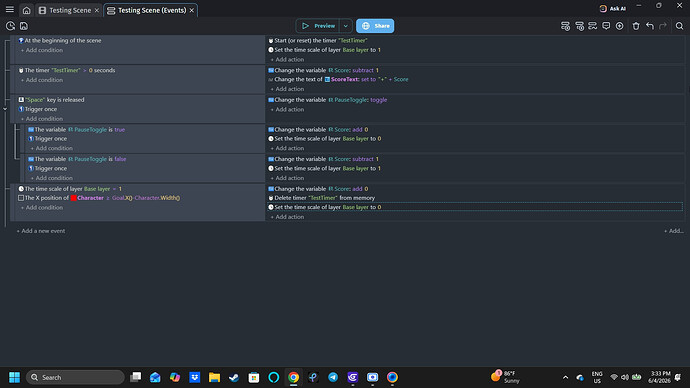Click the redo arrow icon
Image resolution: width=690 pixels, height=388 pixels.
663,26
